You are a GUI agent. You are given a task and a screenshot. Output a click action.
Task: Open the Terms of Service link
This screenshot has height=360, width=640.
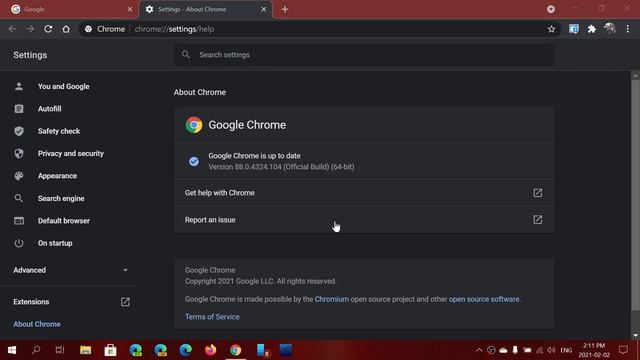point(212,317)
